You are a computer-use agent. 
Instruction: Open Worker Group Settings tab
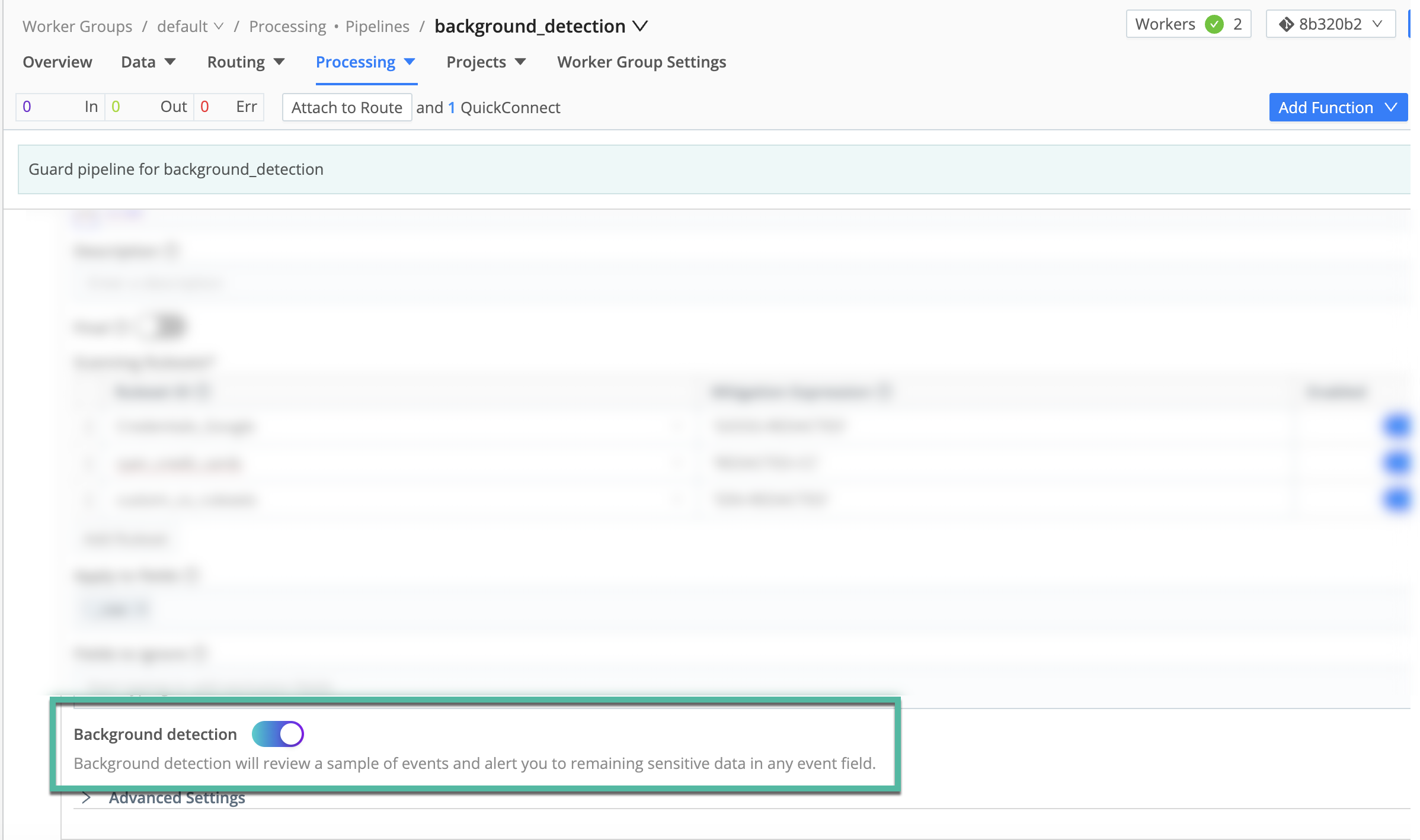point(641,62)
